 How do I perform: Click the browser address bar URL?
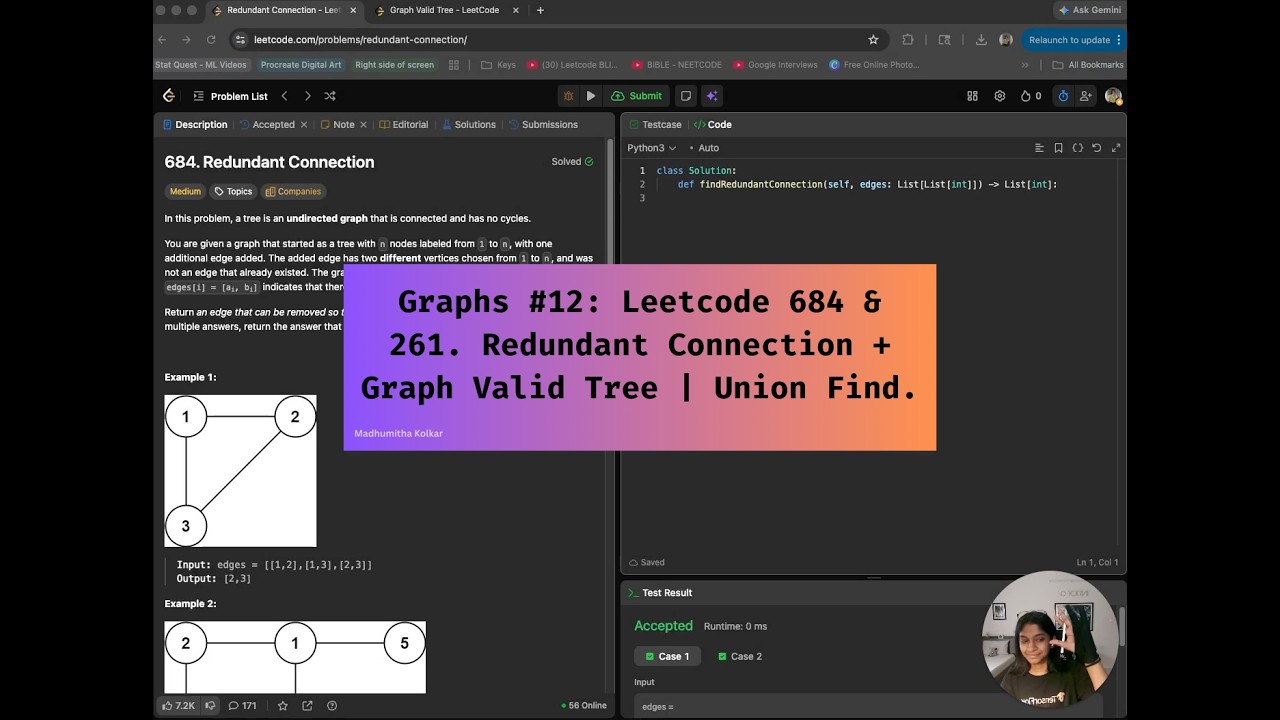point(360,40)
